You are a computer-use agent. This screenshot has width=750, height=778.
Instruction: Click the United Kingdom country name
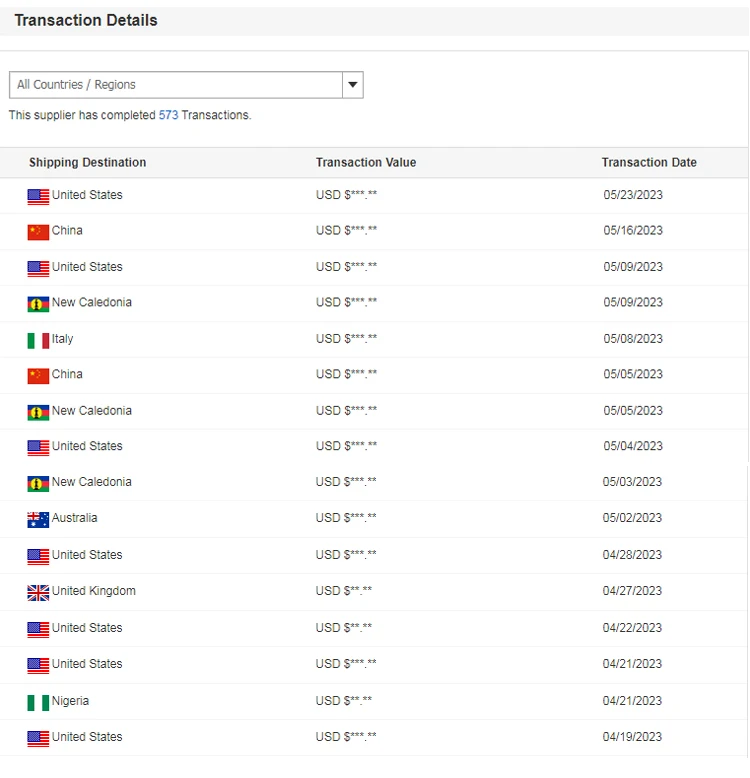click(x=94, y=591)
